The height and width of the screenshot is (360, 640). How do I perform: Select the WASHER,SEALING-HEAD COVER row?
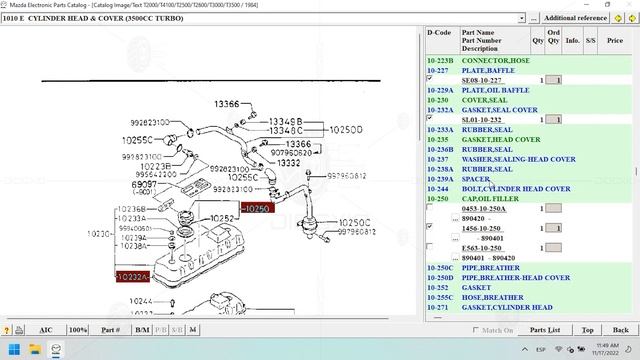click(529, 159)
